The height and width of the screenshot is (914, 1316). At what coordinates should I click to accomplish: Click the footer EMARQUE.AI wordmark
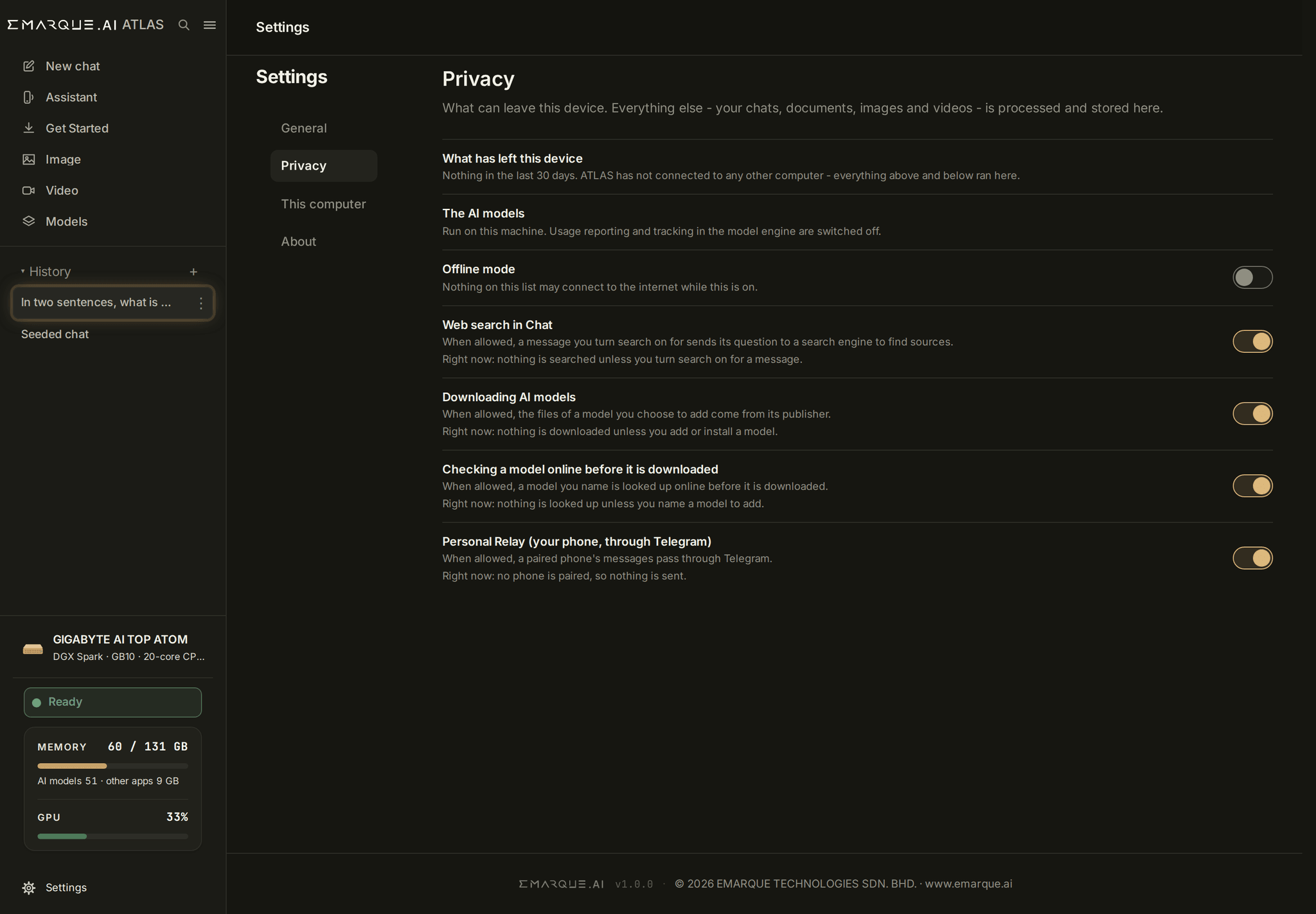click(x=561, y=884)
